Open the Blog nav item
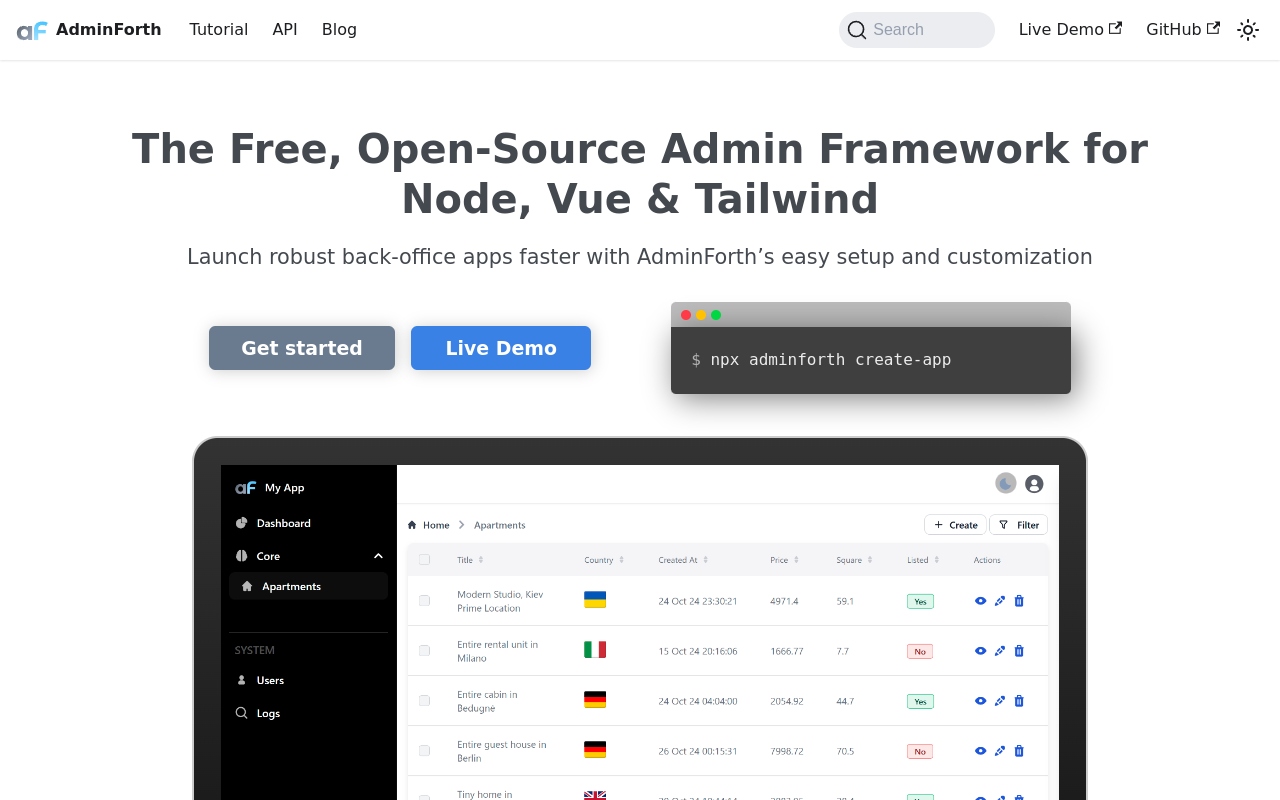Screen dimensions: 1280x800 (339, 30)
